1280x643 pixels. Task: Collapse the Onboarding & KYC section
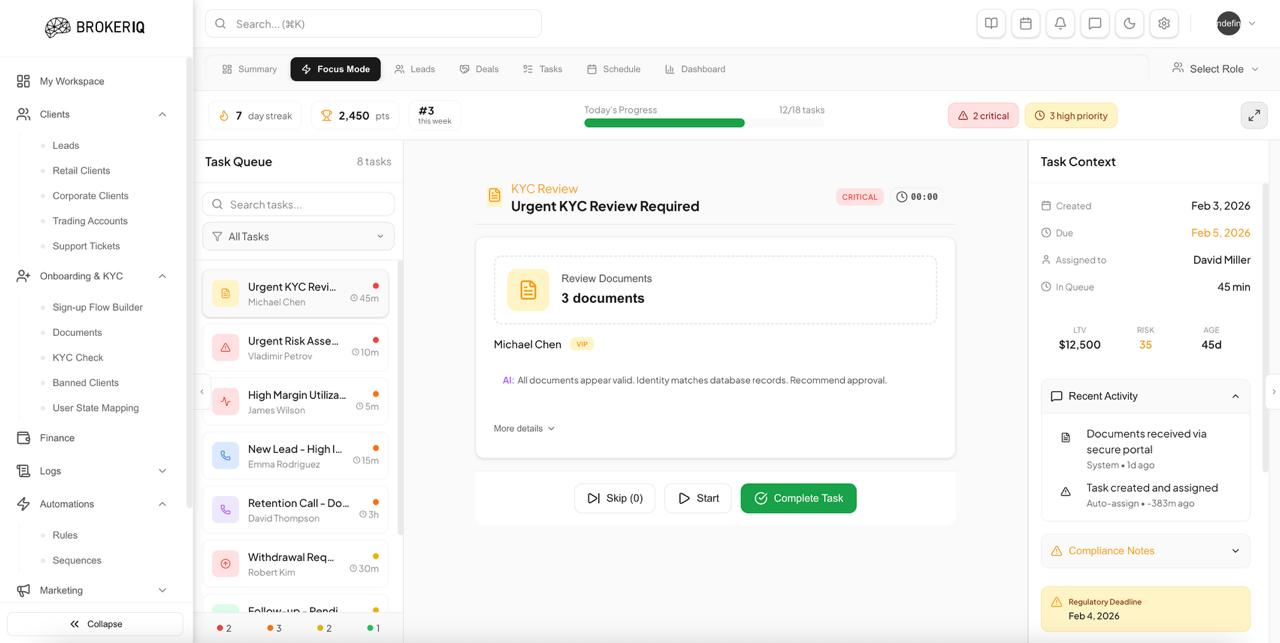click(162, 276)
